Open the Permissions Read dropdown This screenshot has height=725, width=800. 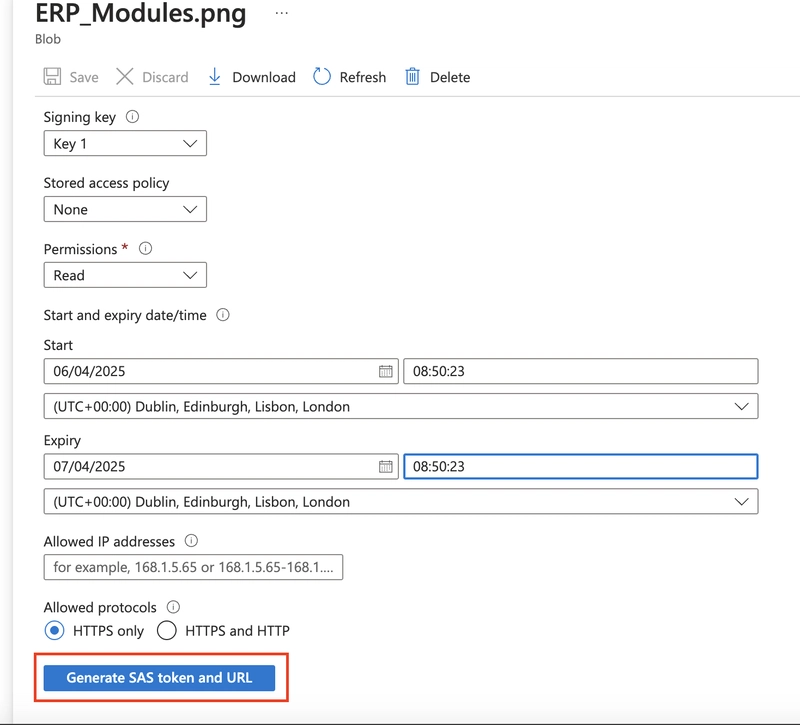125,276
